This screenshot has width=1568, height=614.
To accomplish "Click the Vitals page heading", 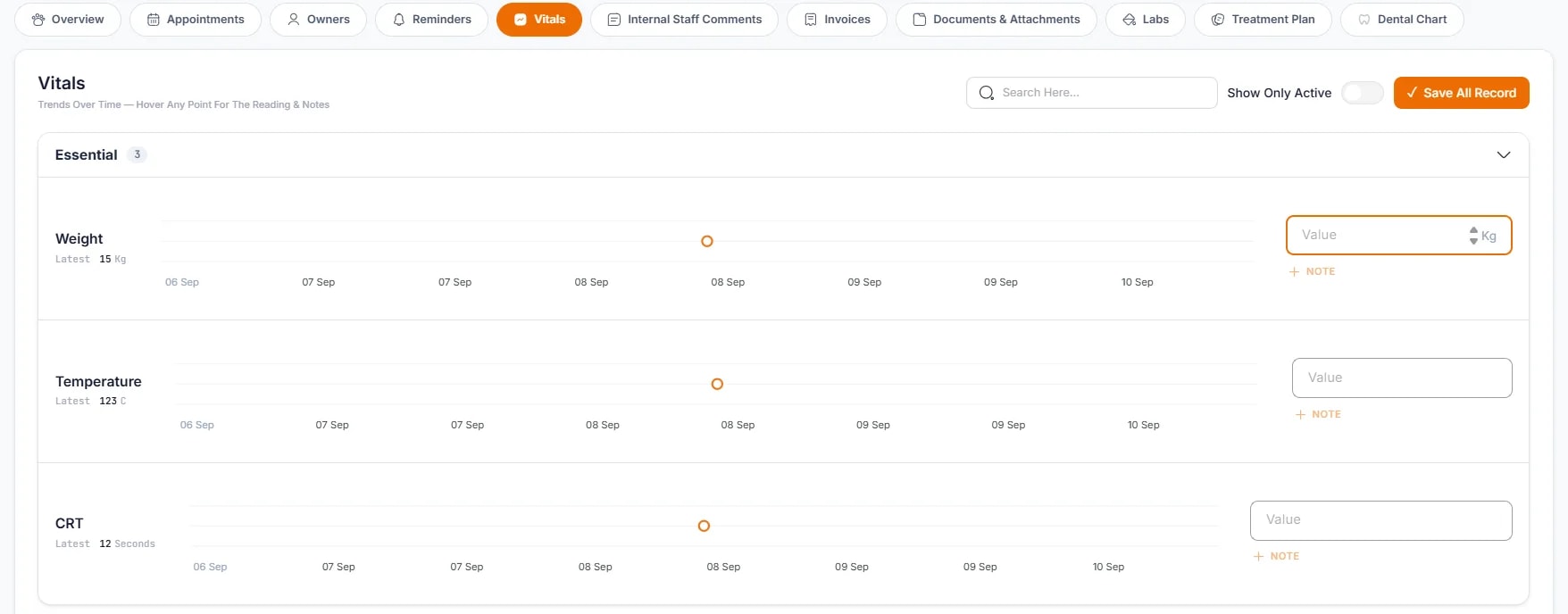I will [62, 83].
